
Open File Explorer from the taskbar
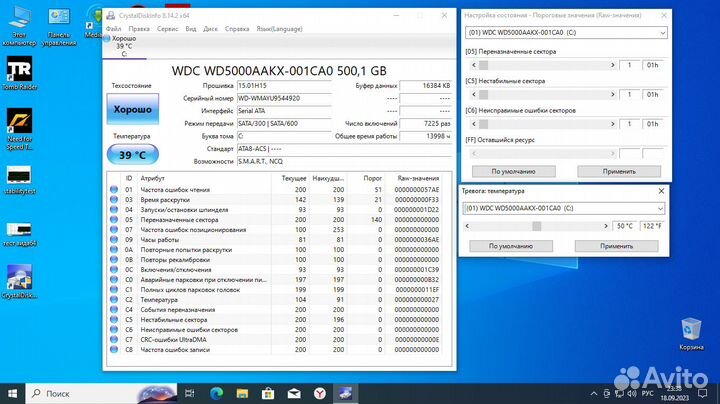pyautogui.click(x=242, y=393)
